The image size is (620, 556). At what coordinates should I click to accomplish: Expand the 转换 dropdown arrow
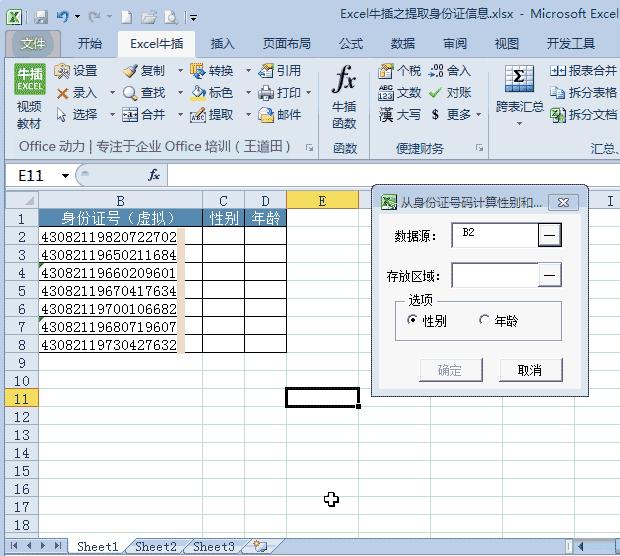pos(249,71)
